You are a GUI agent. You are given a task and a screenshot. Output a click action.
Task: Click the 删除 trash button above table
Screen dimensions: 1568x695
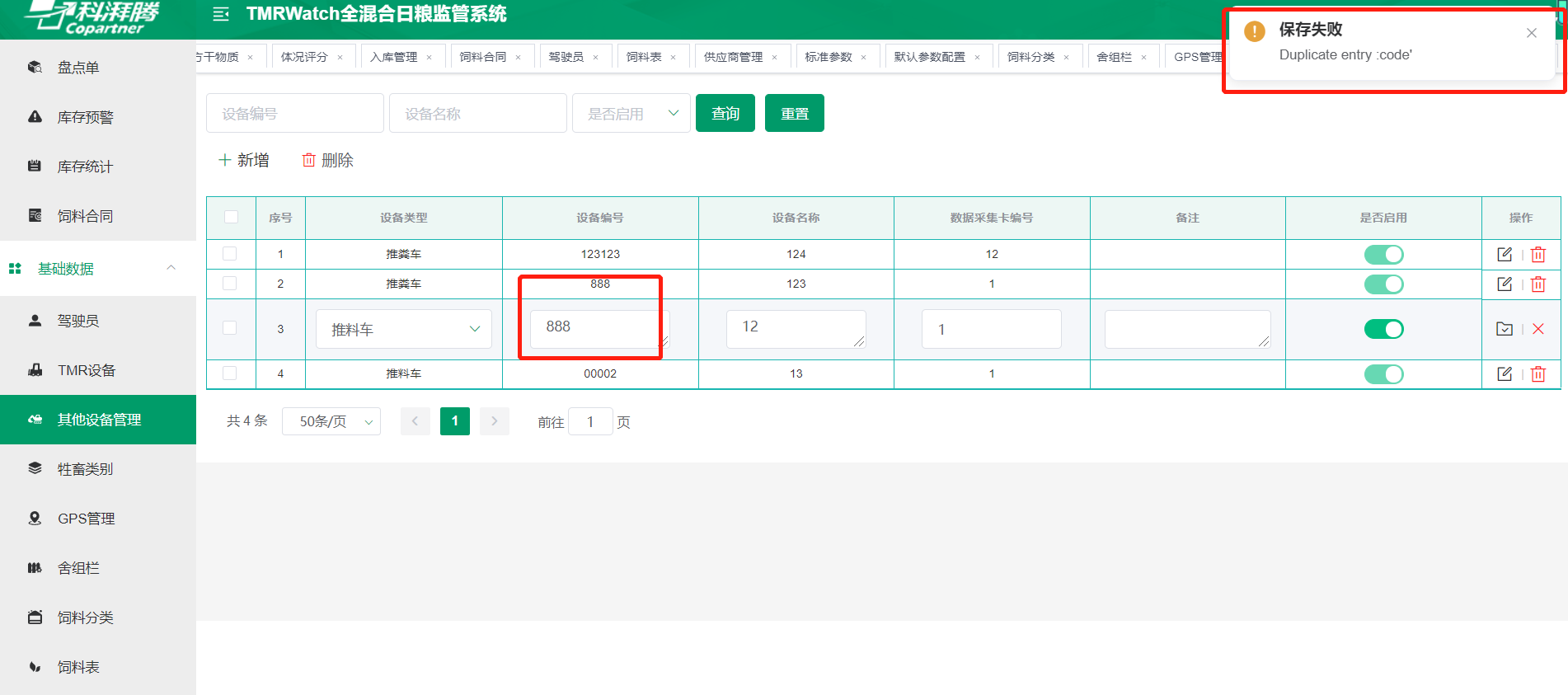coord(327,160)
